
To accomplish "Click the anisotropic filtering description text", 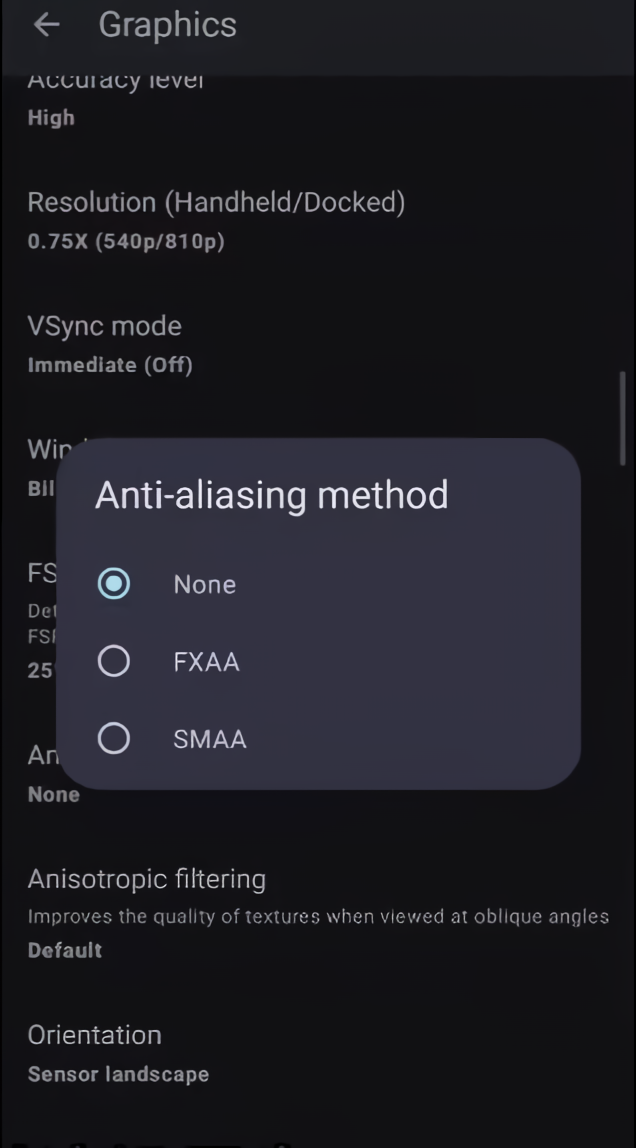I will pyautogui.click(x=318, y=917).
